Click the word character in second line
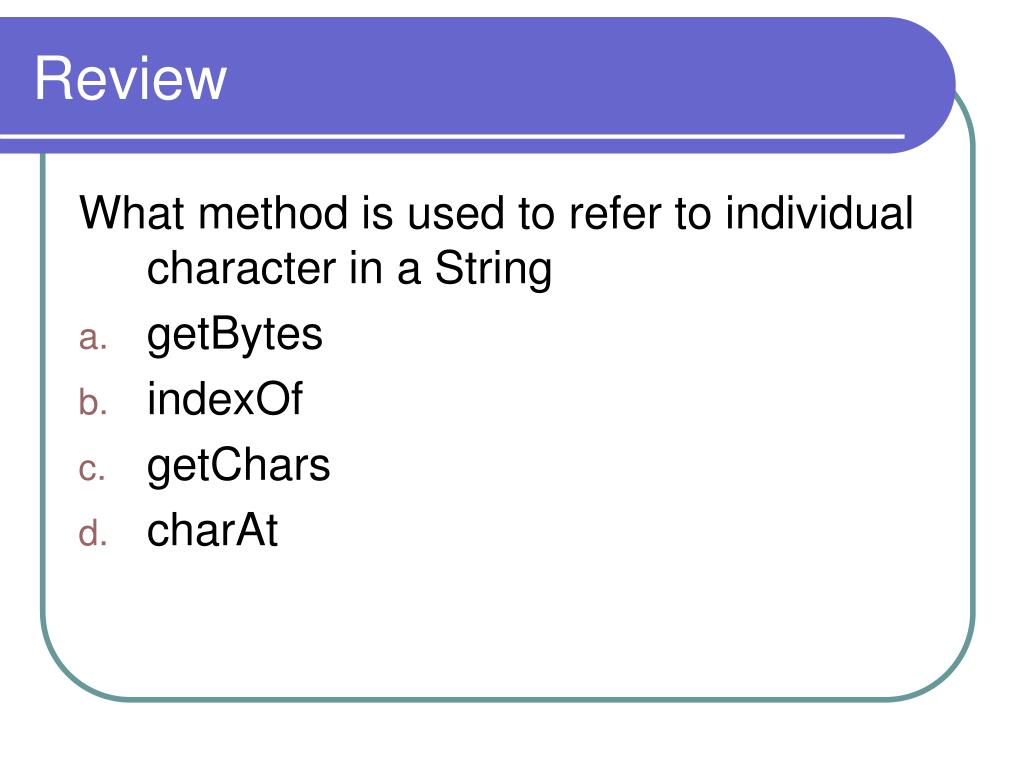This screenshot has width=1024, height=768. coord(241,269)
